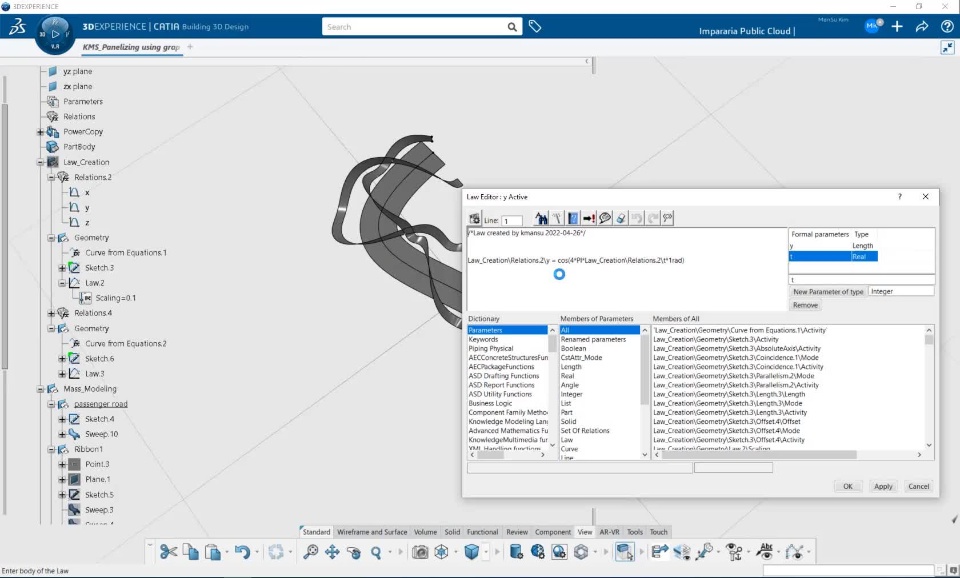Open the dropdown arrow beside the Paste icon
The height and width of the screenshot is (578, 960).
point(227,552)
